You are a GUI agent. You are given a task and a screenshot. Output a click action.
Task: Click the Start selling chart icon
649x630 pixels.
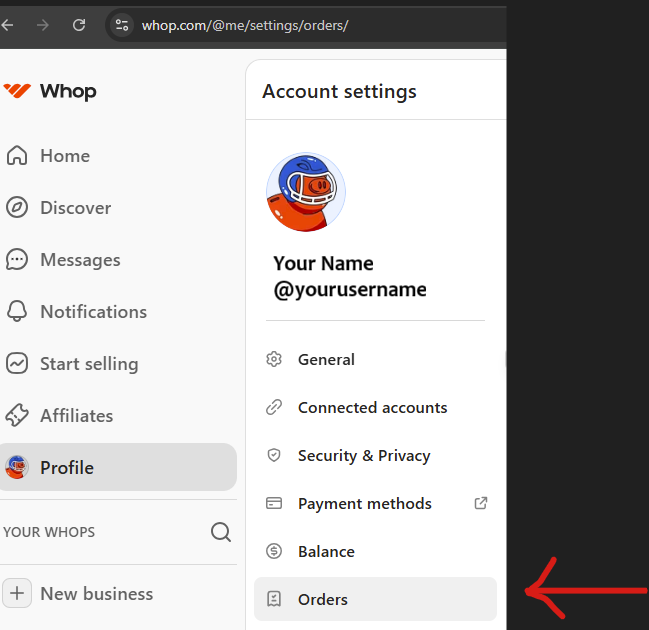[17, 364]
